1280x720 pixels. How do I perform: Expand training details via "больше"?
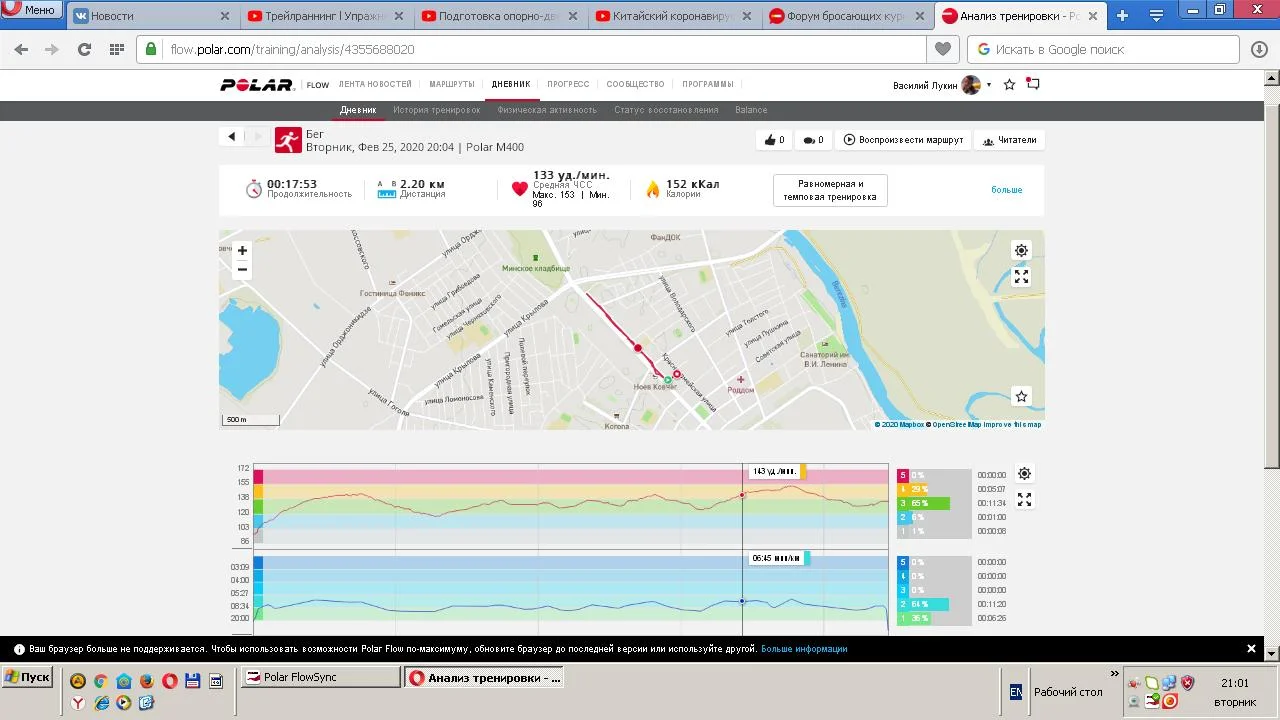point(1006,190)
